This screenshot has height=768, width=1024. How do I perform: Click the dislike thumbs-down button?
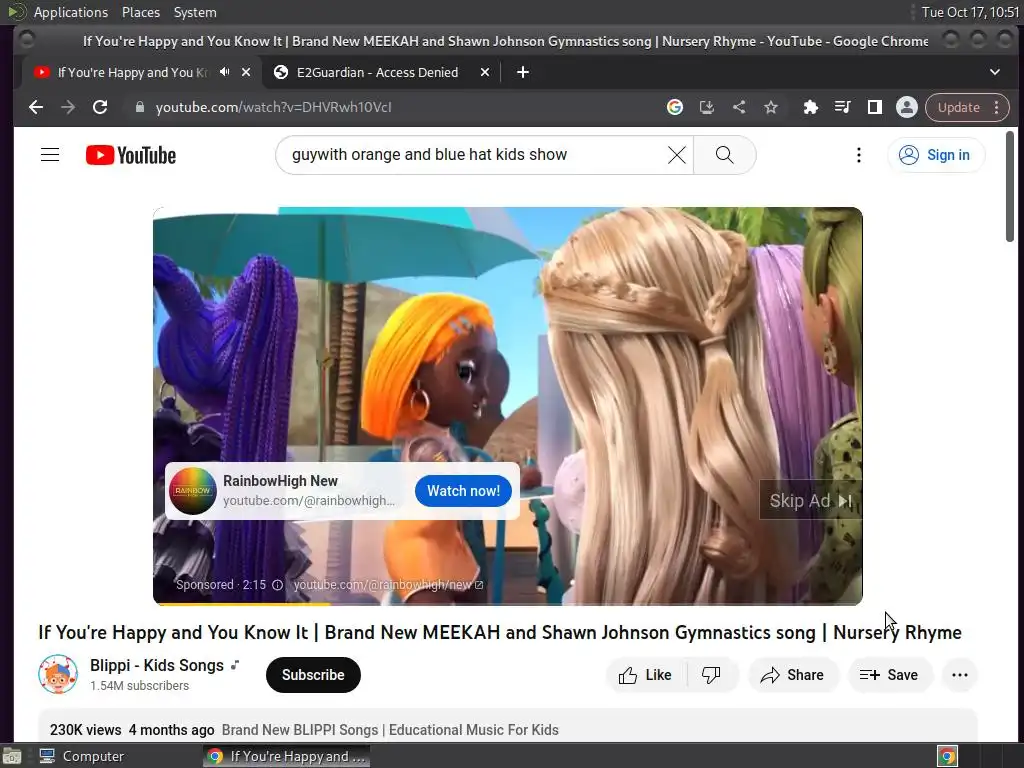711,675
